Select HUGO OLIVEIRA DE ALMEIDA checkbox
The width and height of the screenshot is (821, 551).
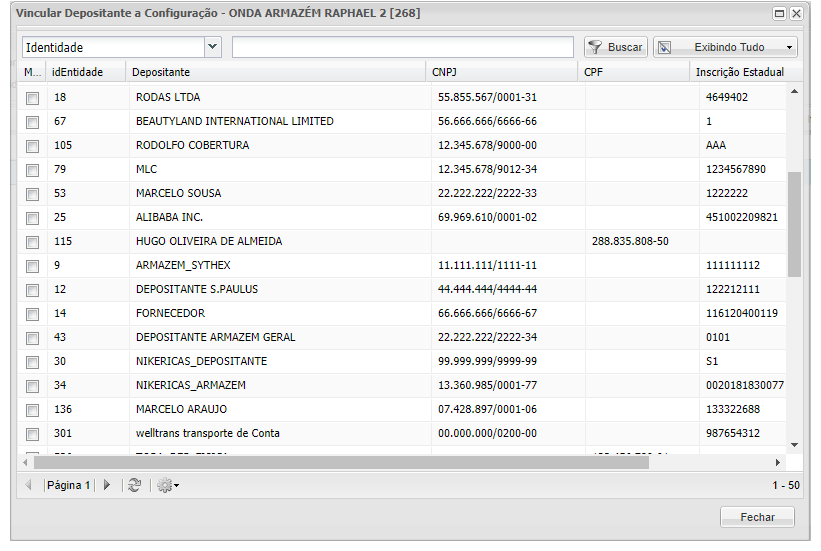[32, 242]
